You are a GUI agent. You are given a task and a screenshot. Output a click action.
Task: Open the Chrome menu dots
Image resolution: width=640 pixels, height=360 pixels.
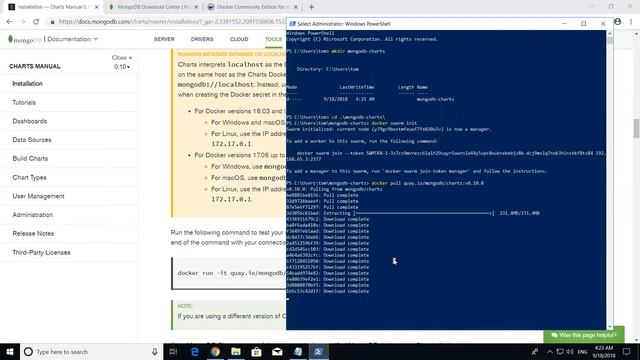click(631, 22)
